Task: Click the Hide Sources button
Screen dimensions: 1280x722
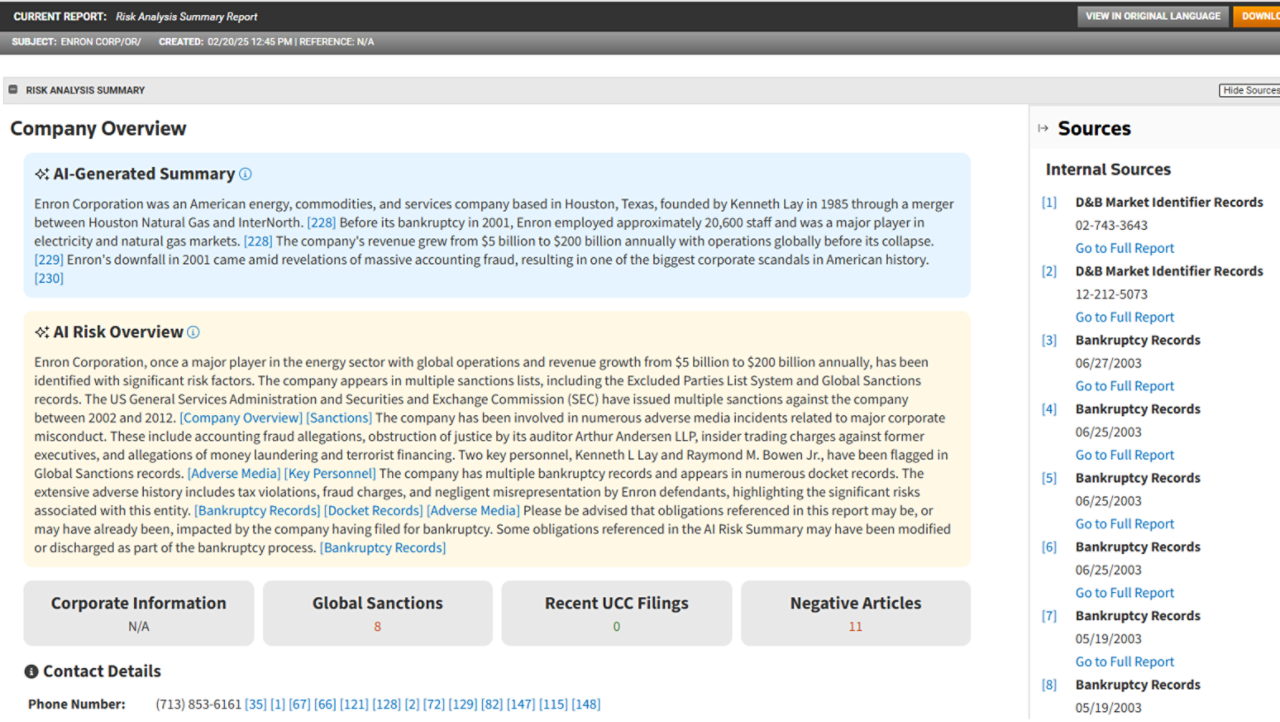Action: tap(1249, 90)
